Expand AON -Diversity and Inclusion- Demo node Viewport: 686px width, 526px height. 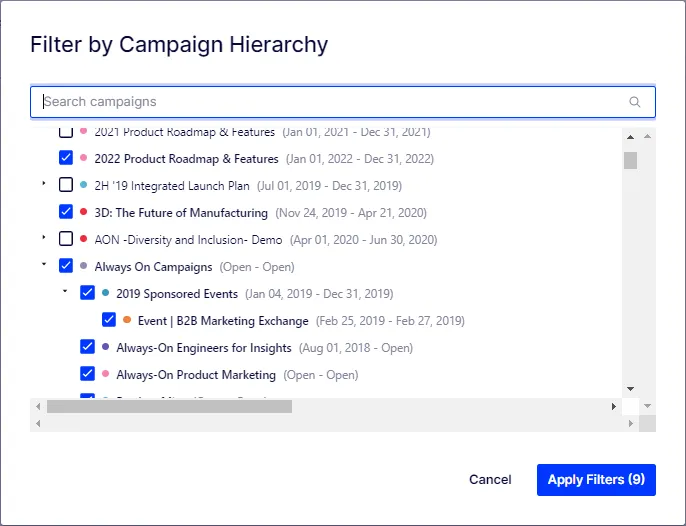click(44, 238)
